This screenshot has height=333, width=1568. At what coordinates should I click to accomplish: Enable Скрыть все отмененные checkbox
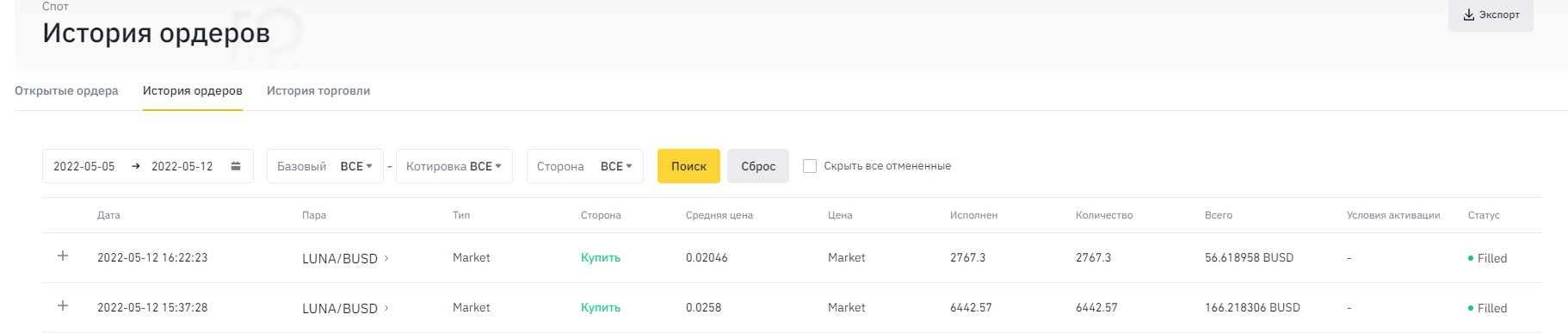(810, 166)
